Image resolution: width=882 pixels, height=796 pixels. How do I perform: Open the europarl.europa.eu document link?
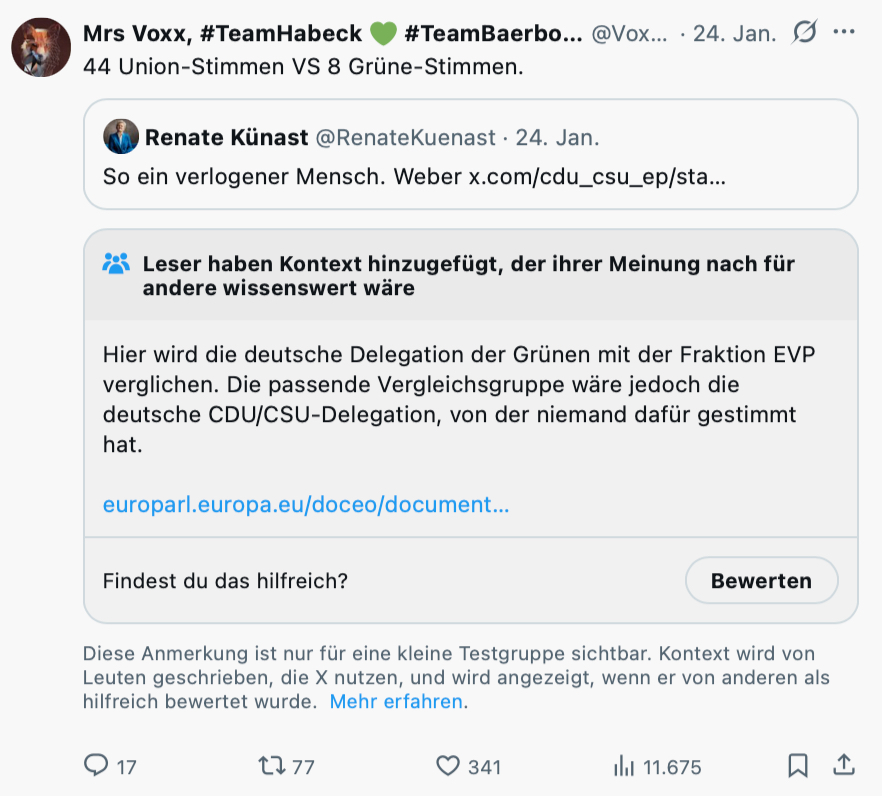306,504
